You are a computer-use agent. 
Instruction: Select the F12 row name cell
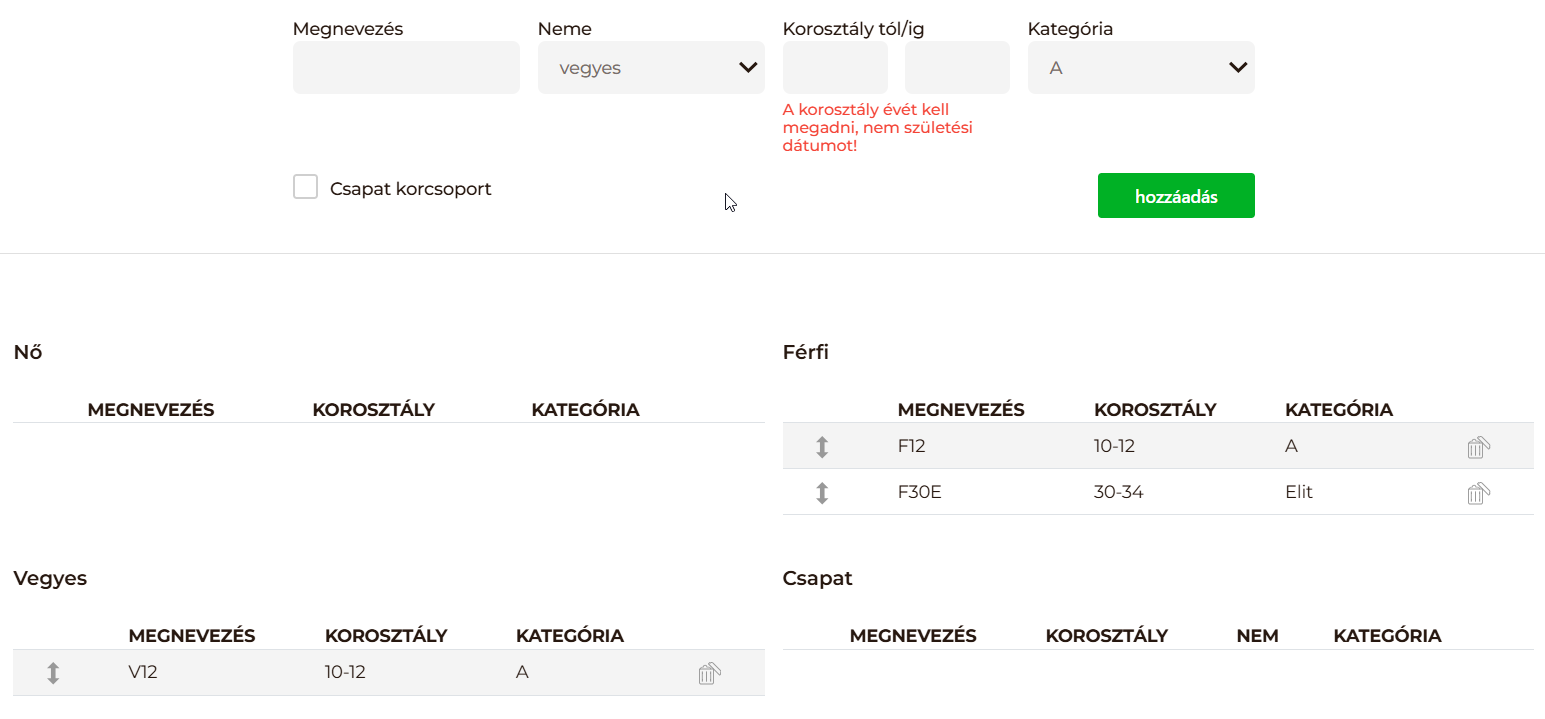912,446
